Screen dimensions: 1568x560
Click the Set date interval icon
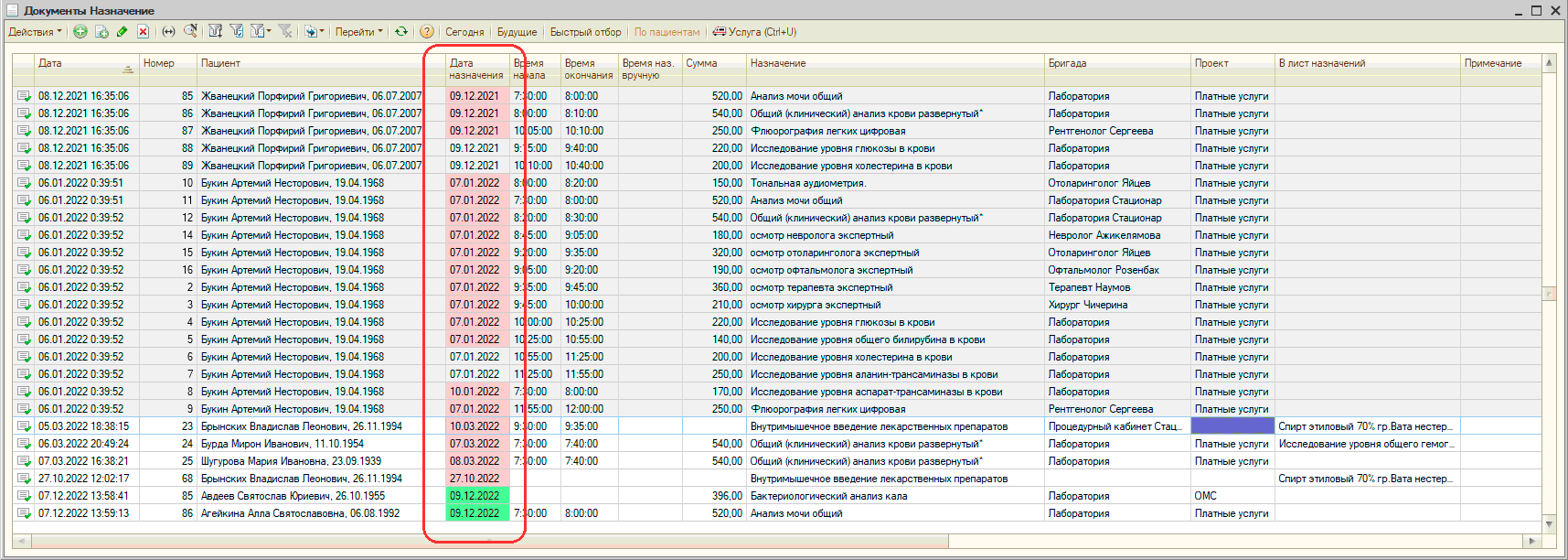(x=168, y=32)
